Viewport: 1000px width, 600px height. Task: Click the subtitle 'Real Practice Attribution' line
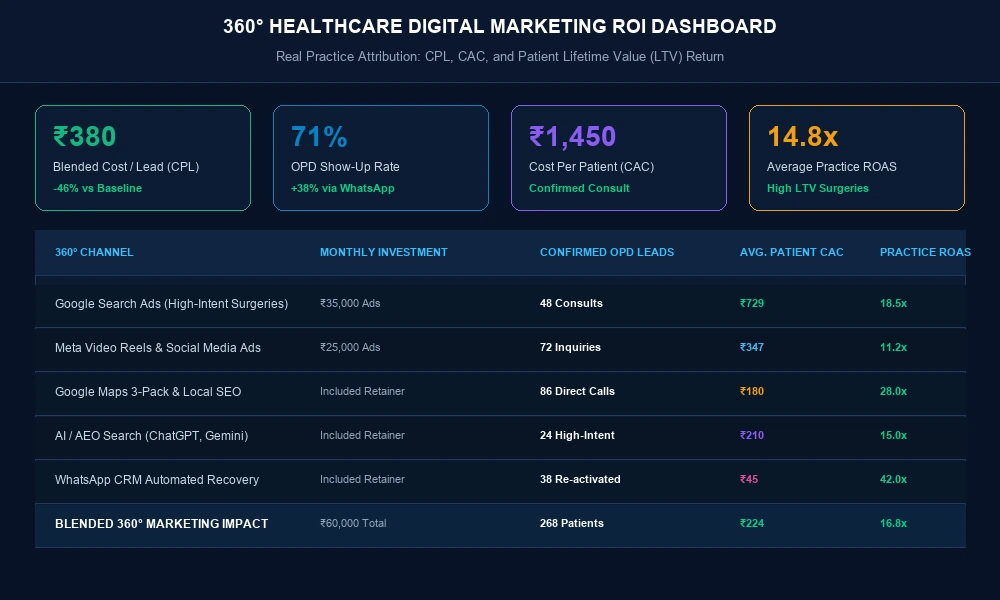tap(499, 57)
